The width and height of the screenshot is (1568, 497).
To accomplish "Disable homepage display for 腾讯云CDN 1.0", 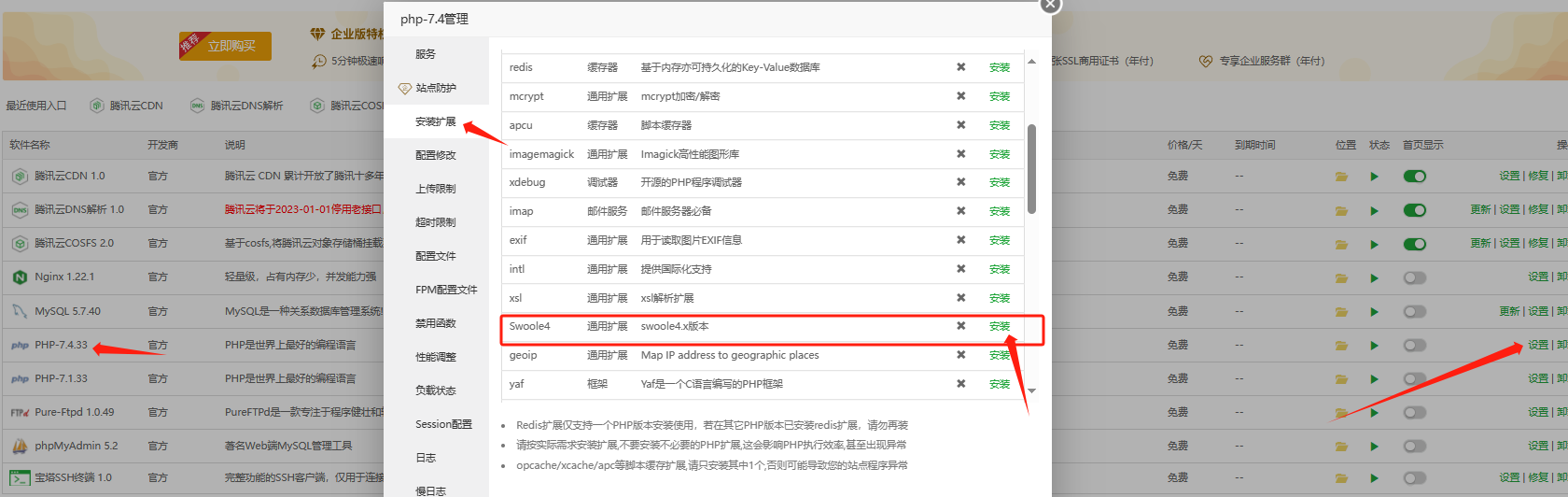I will [1415, 177].
